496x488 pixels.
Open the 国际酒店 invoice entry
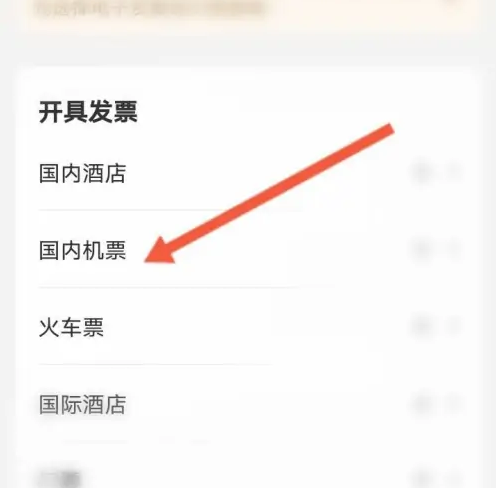click(82, 404)
